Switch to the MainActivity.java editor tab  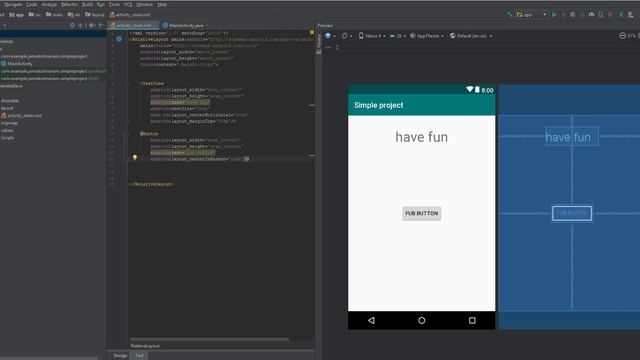click(186, 25)
